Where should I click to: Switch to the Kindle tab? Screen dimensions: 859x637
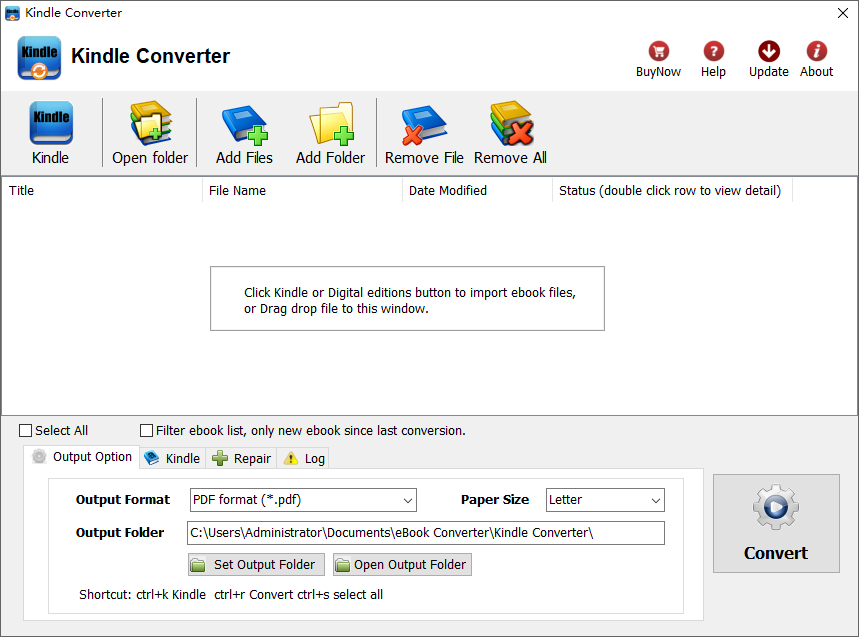[x=173, y=458]
